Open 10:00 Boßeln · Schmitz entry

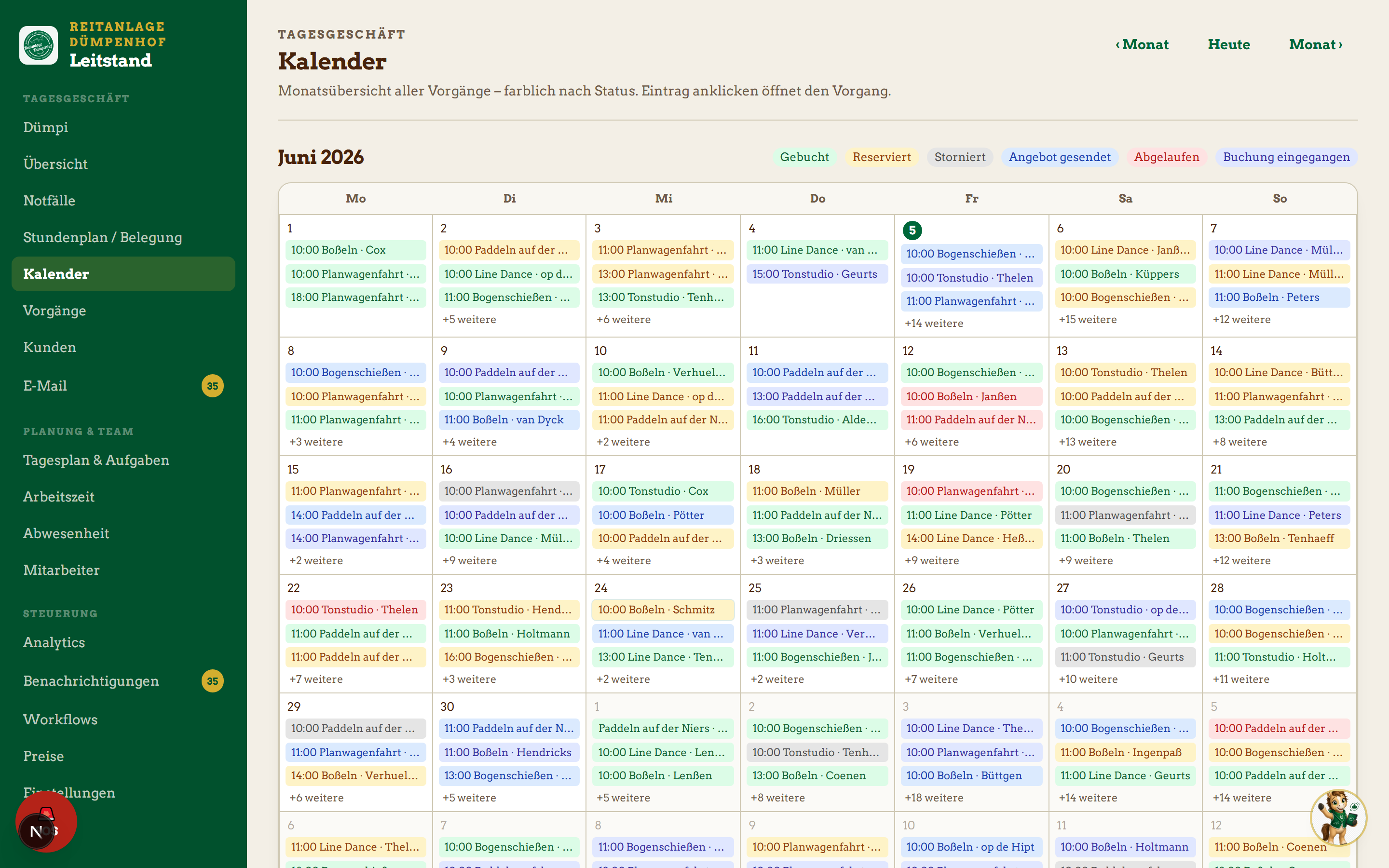pos(663,610)
